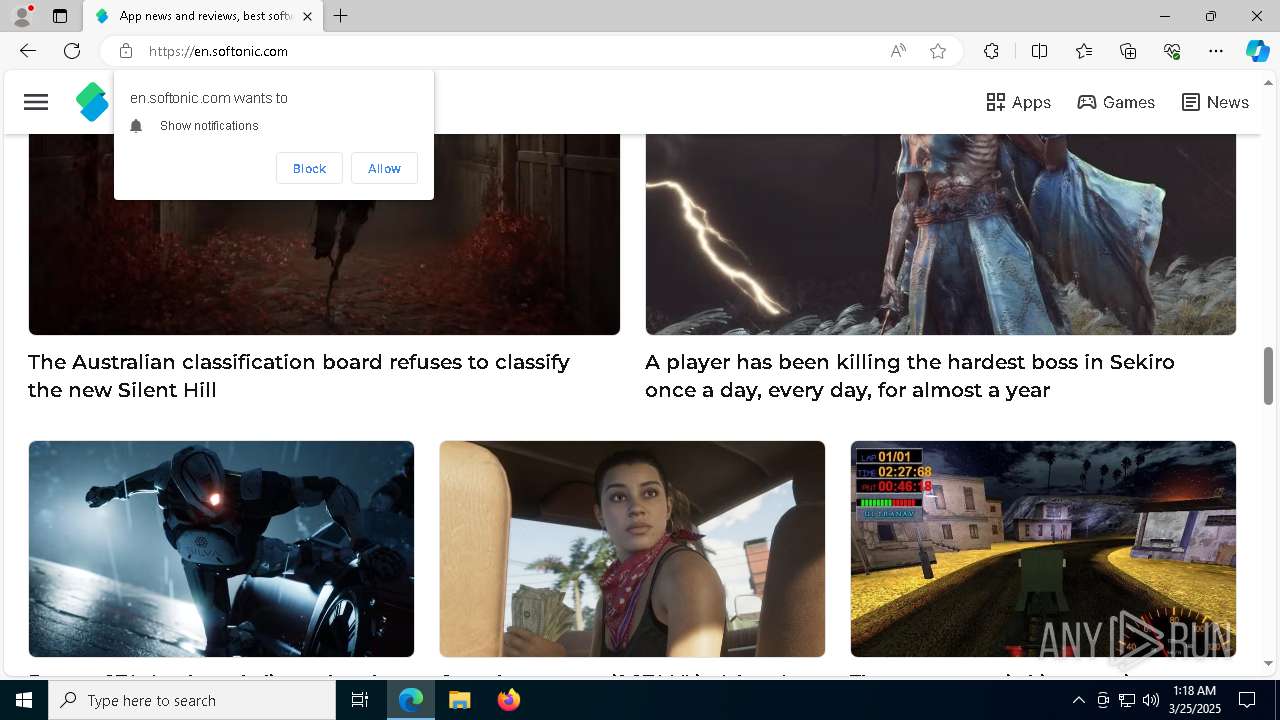
Task: Open the Apps section
Action: [1018, 102]
